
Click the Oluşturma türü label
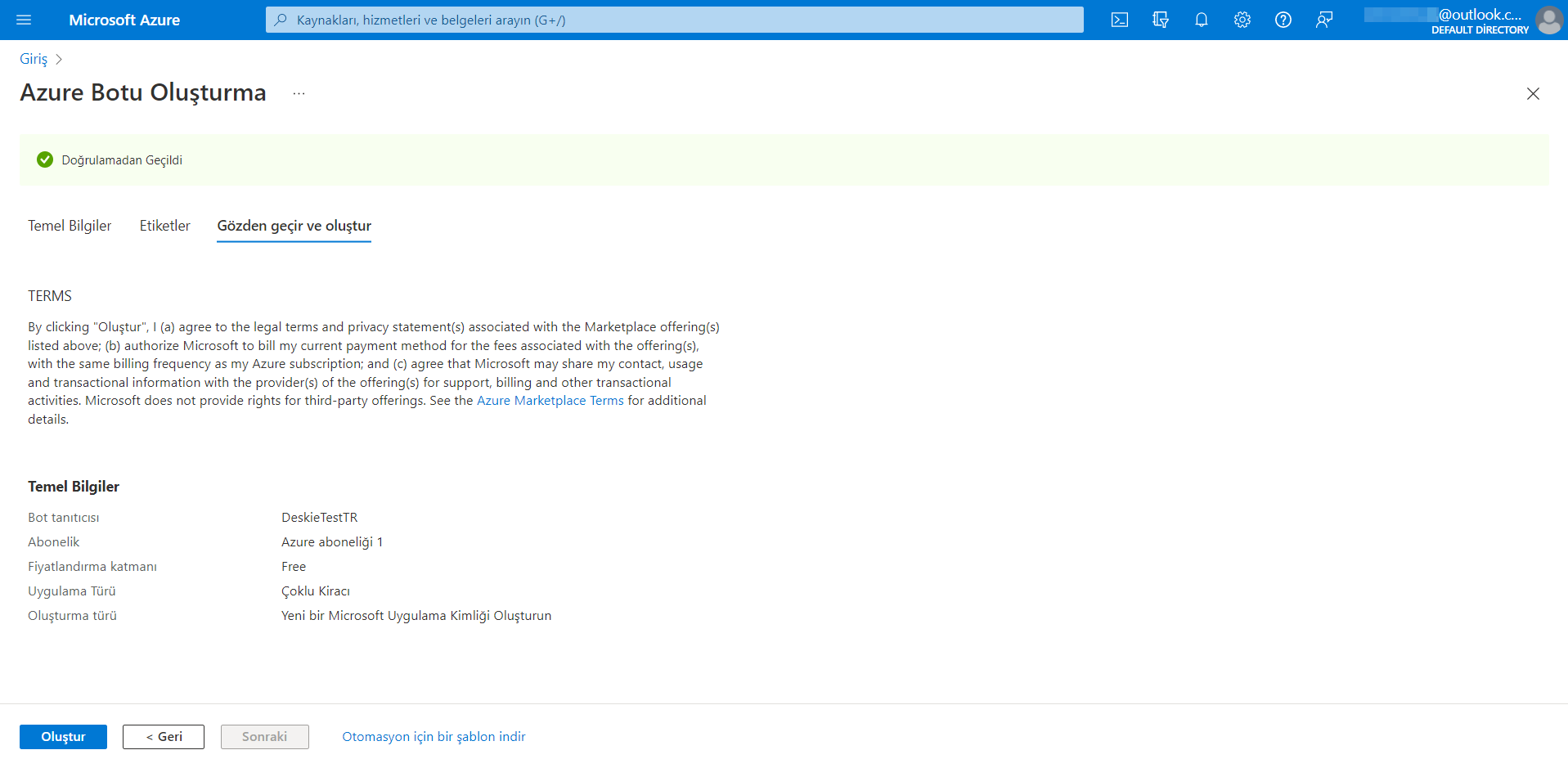[72, 616]
